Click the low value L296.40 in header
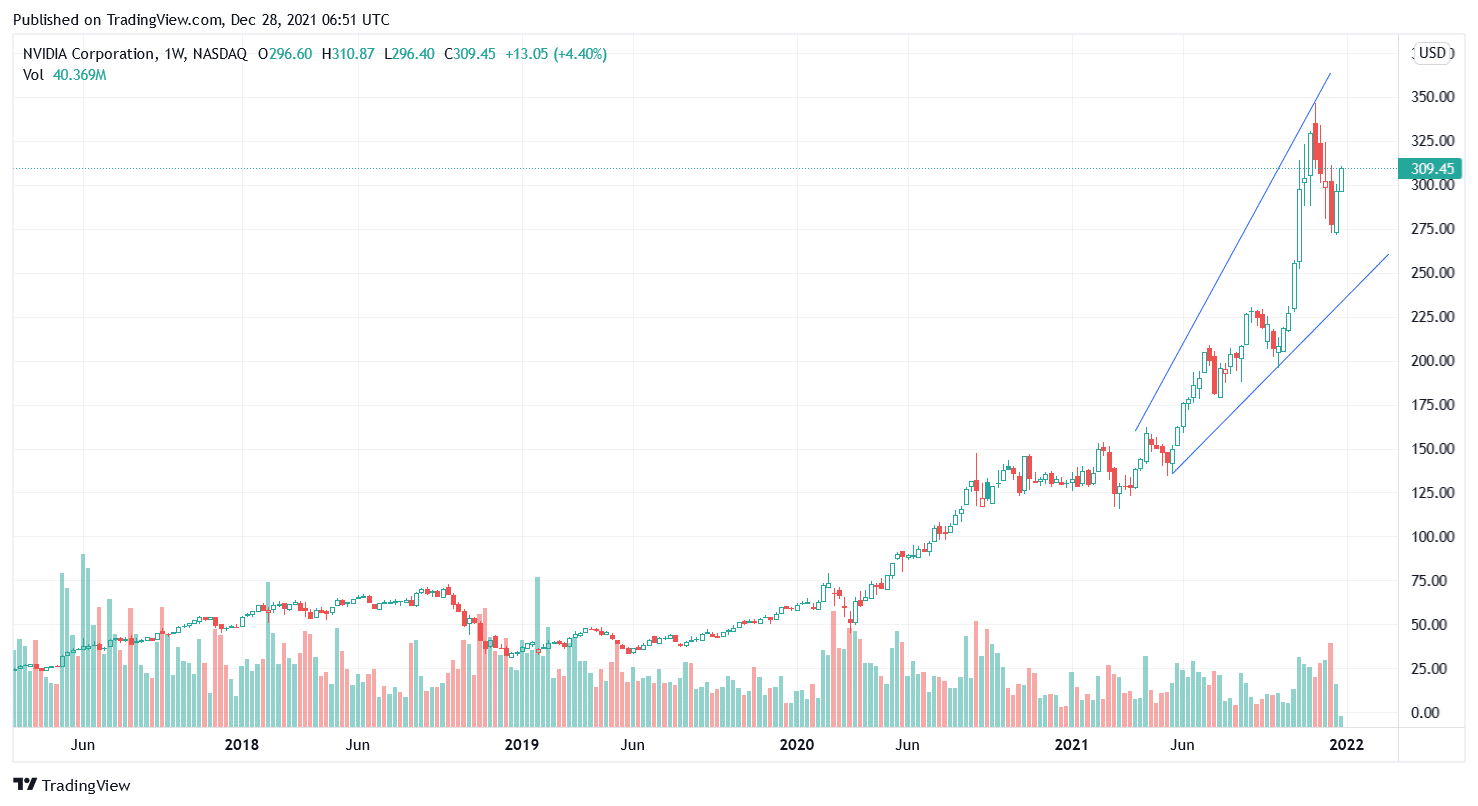Image resolution: width=1478 pixels, height=806 pixels. click(409, 54)
